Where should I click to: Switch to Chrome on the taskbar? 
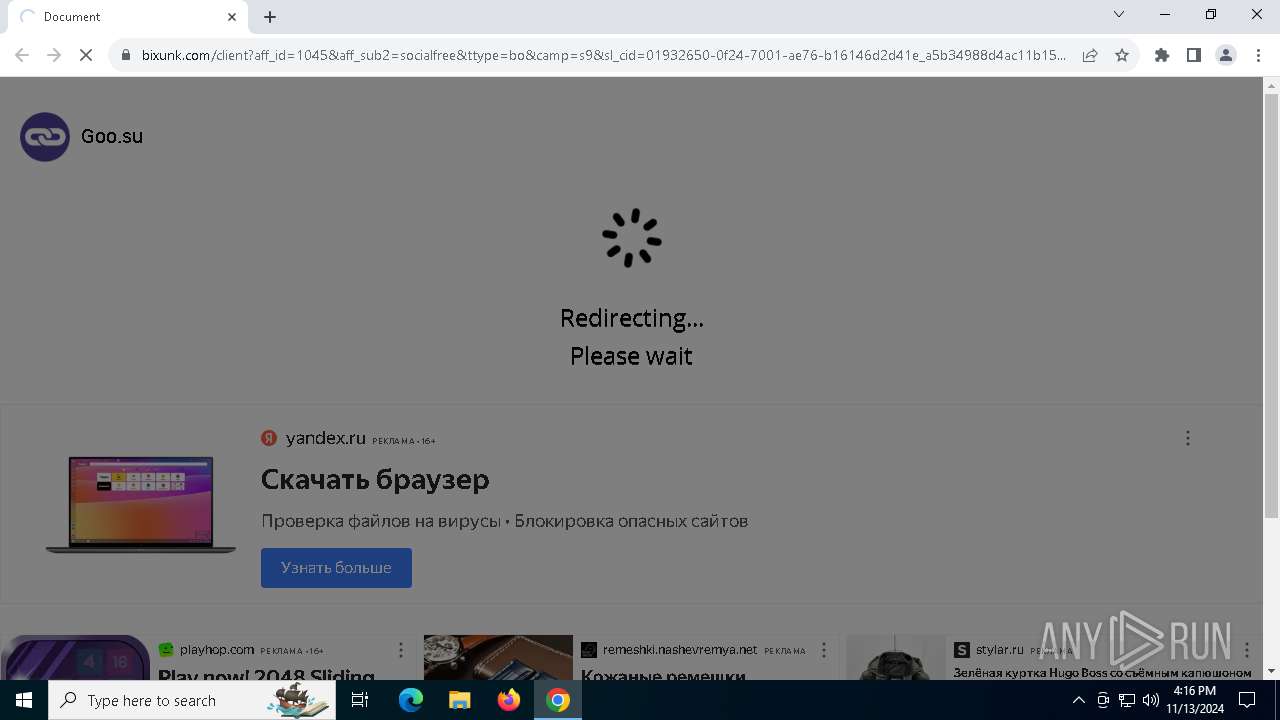coord(558,700)
